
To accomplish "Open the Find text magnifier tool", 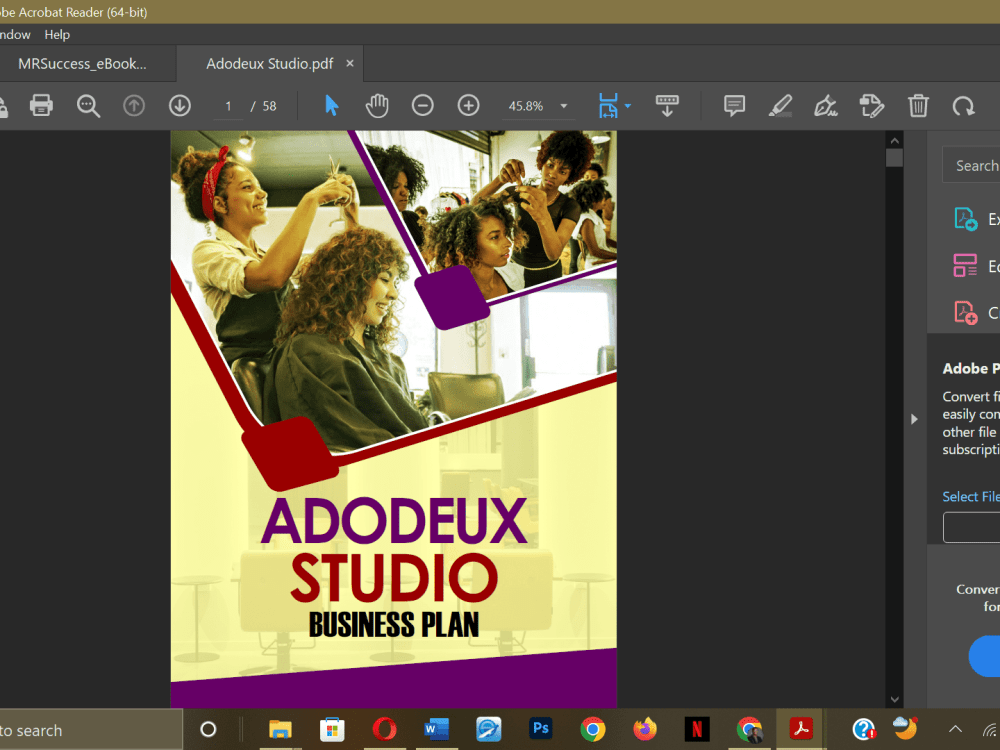I will pos(88,106).
